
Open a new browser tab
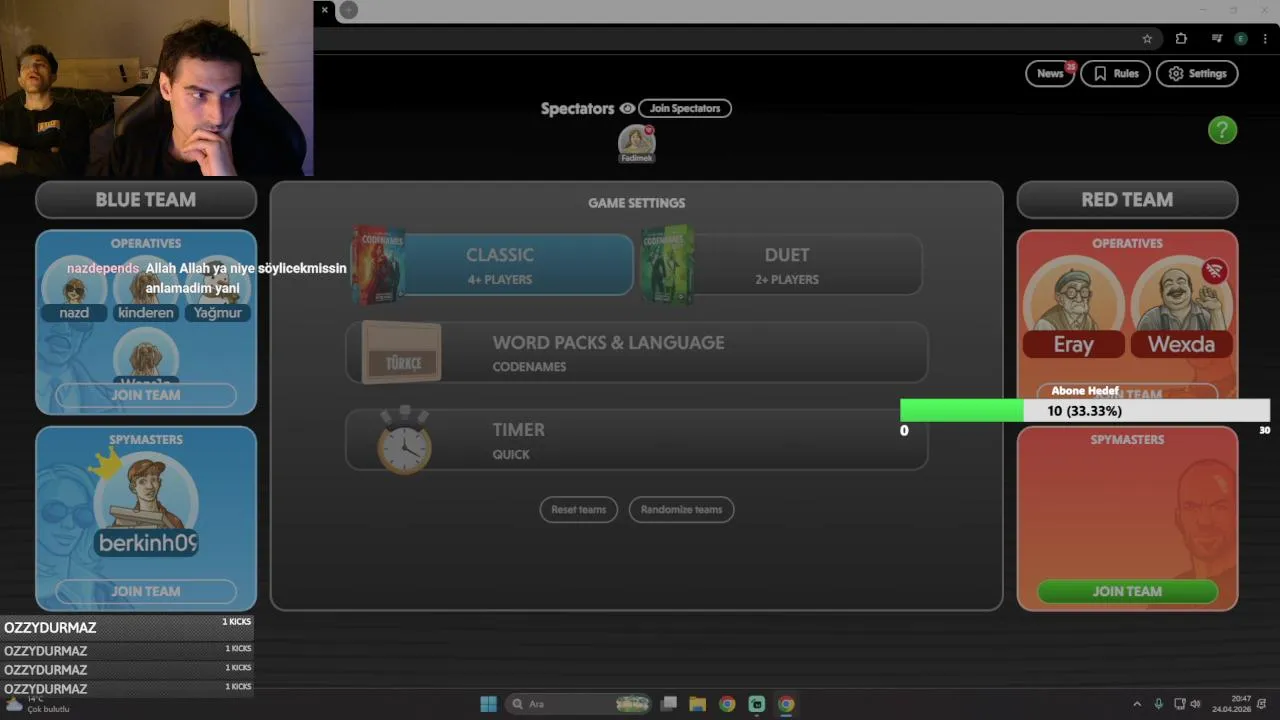pos(348,10)
